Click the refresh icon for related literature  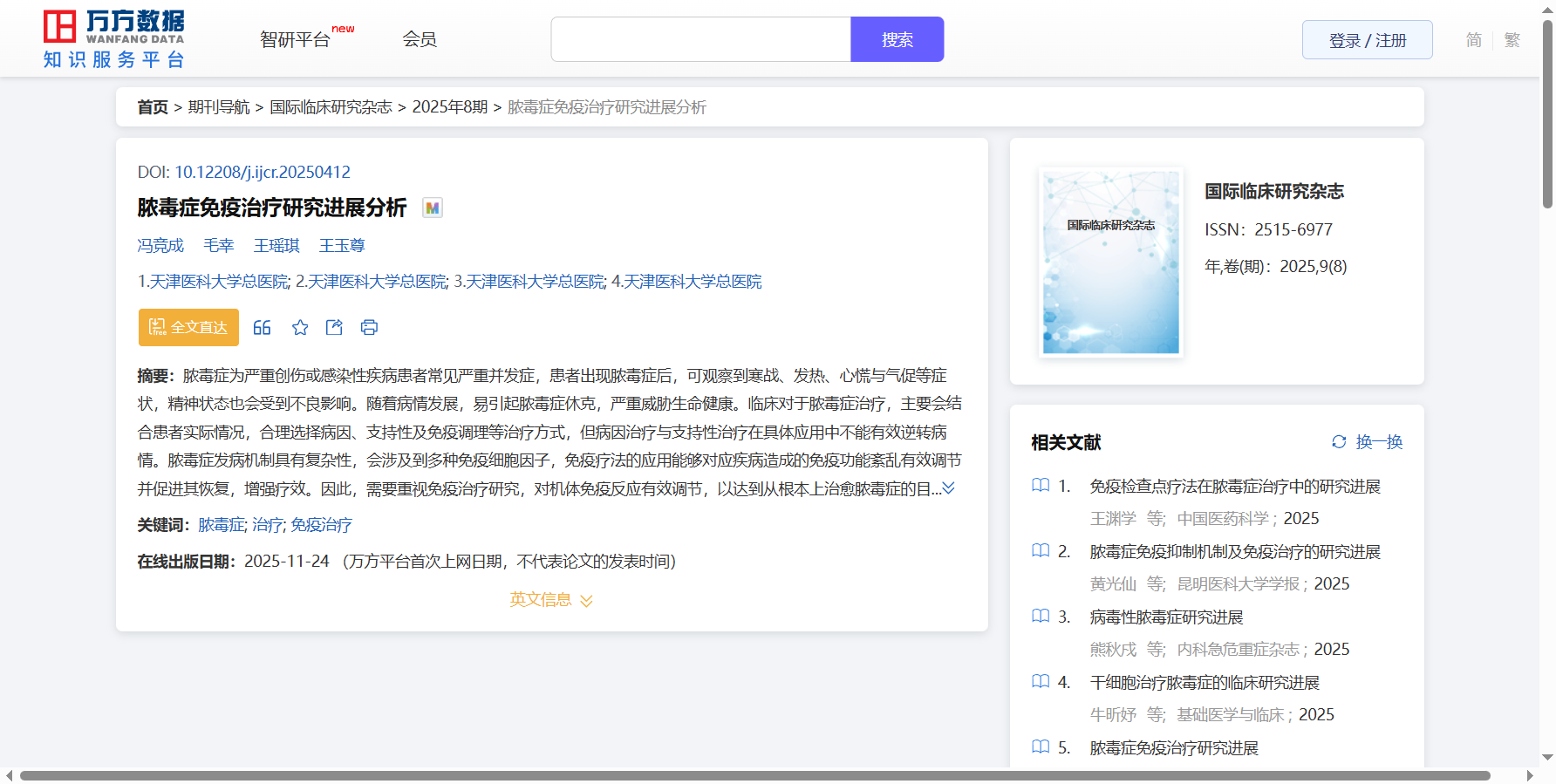(x=1339, y=442)
